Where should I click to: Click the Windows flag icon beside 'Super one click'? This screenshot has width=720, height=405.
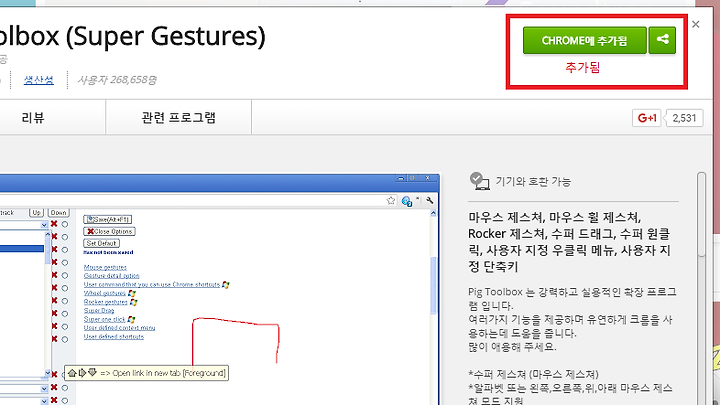131,319
